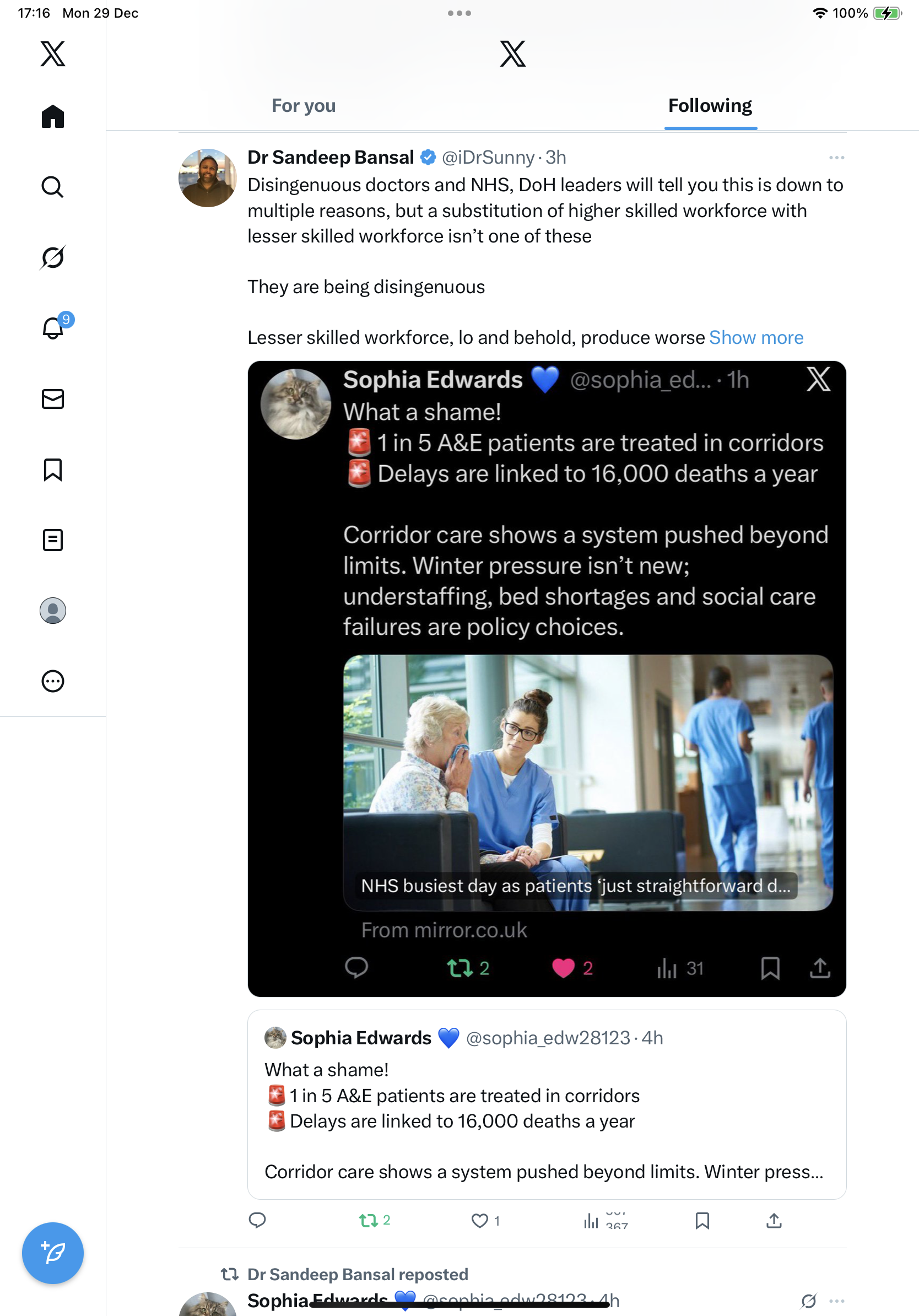Image resolution: width=919 pixels, height=1316 pixels.
Task: Open Notifications bell with 9 badge
Action: pos(53,328)
